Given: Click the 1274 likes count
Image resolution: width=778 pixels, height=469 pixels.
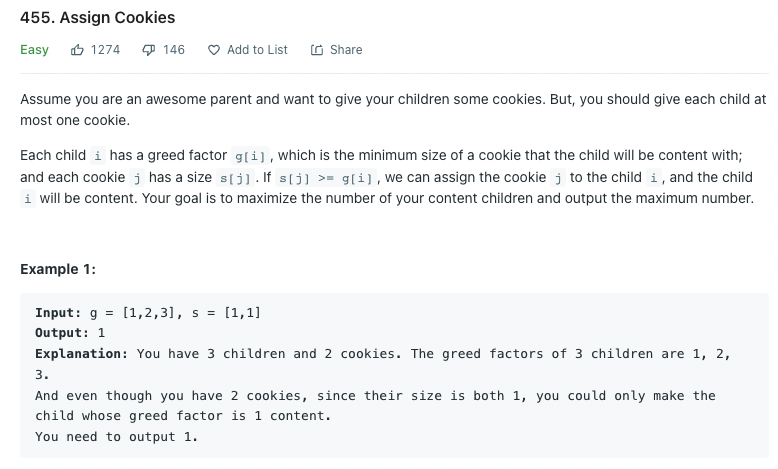Looking at the screenshot, I should click(x=105, y=50).
